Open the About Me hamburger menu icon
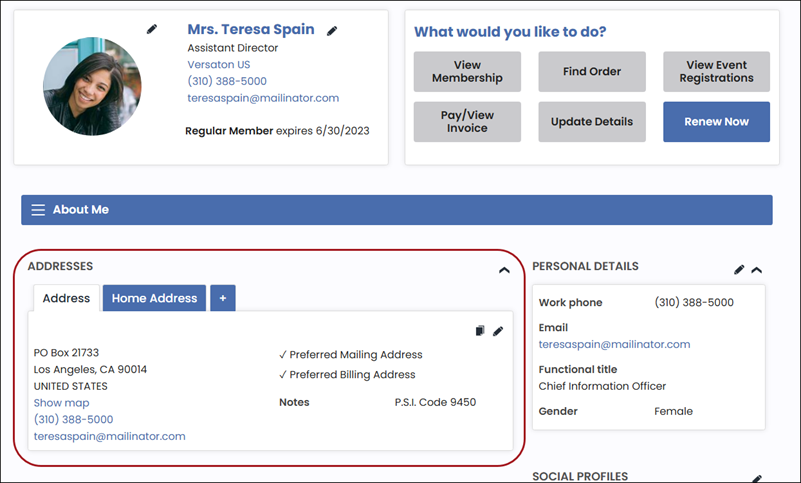 pos(38,210)
